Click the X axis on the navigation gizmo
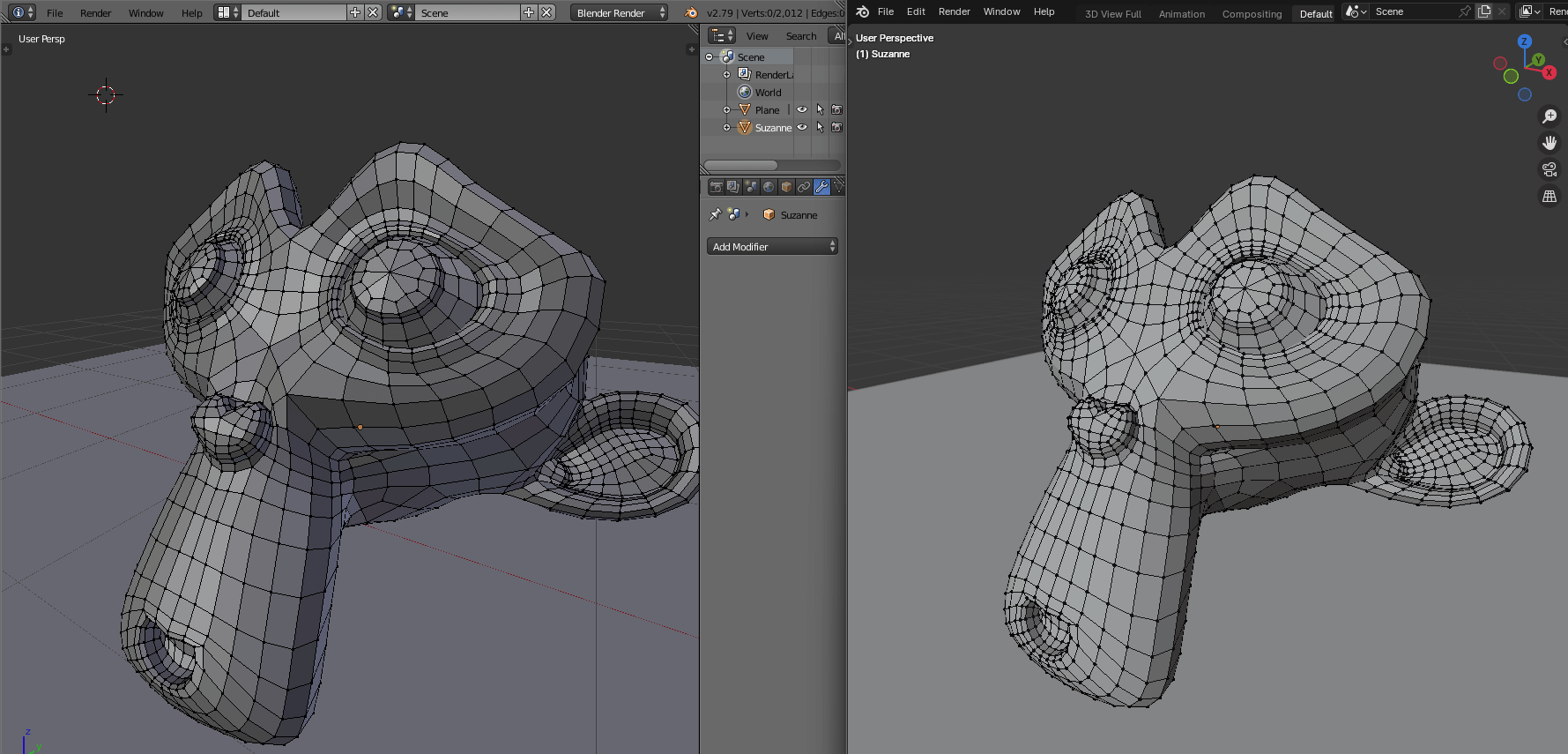The height and width of the screenshot is (754, 1568). point(1549,72)
